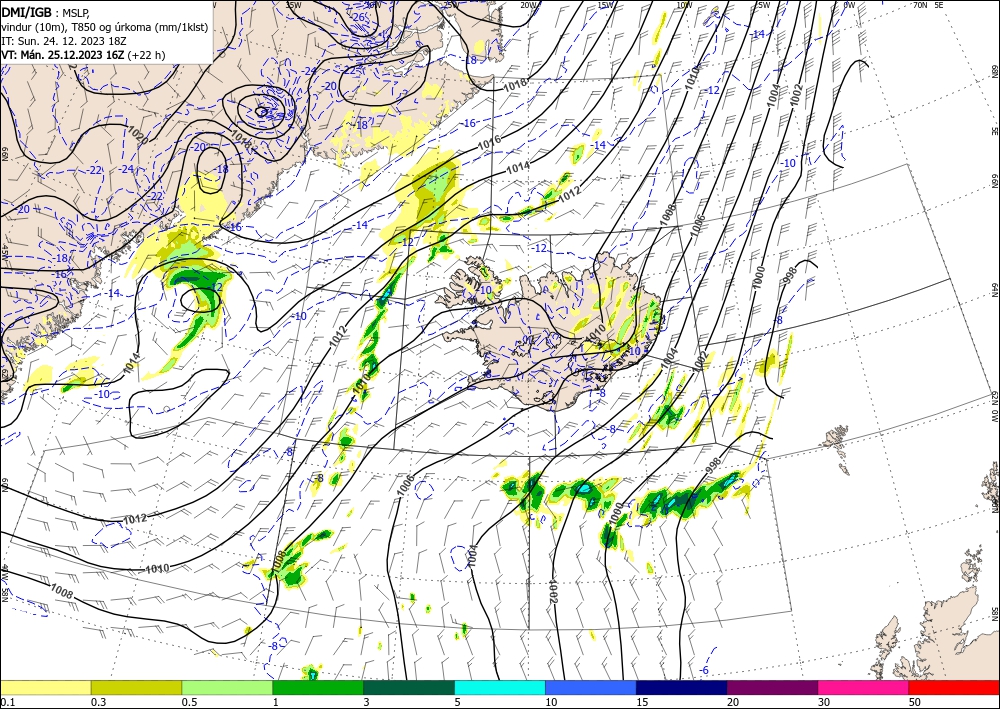Click the closed low-pressure center over Greenland

click(261, 111)
